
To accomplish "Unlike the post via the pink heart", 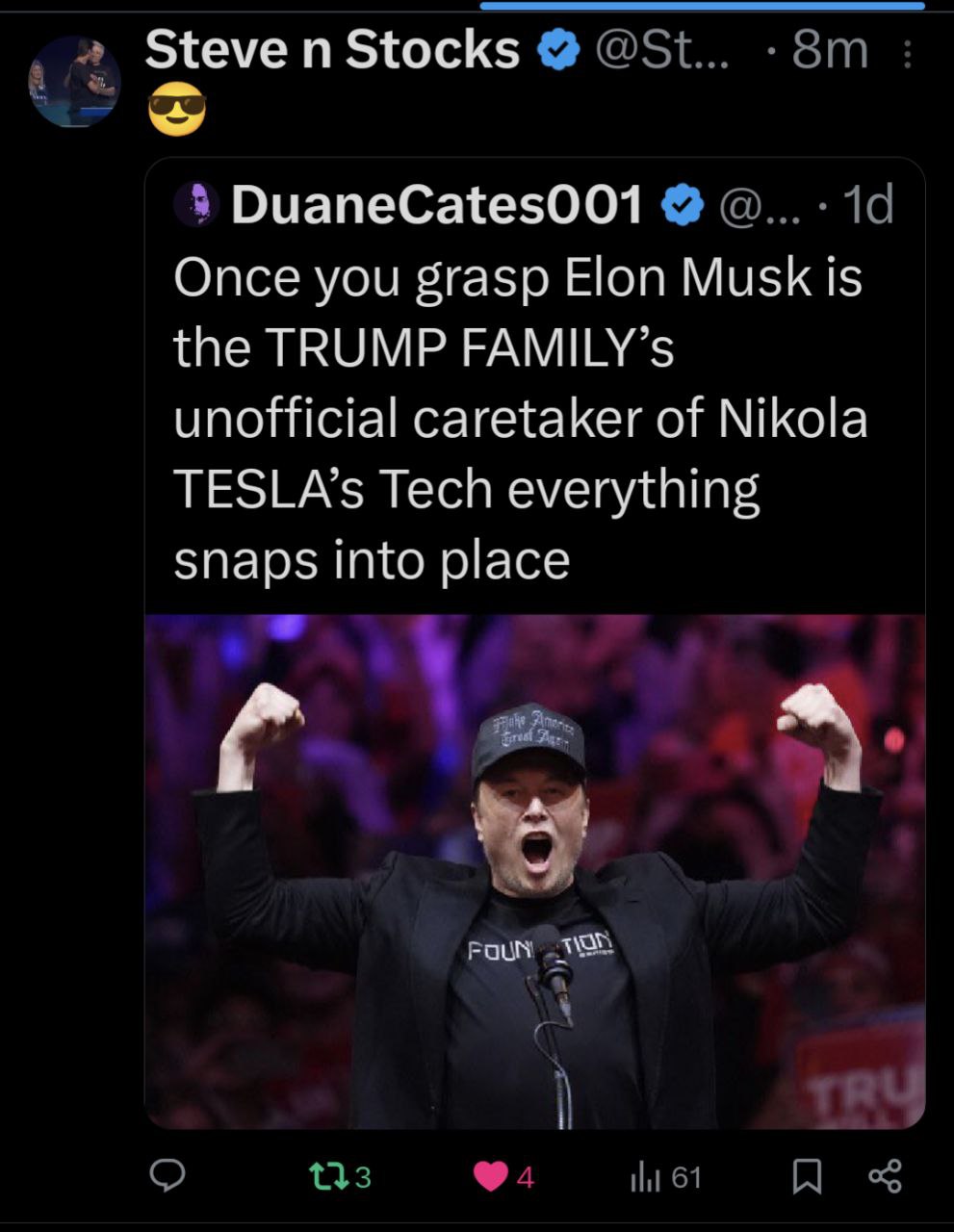I will [491, 1176].
